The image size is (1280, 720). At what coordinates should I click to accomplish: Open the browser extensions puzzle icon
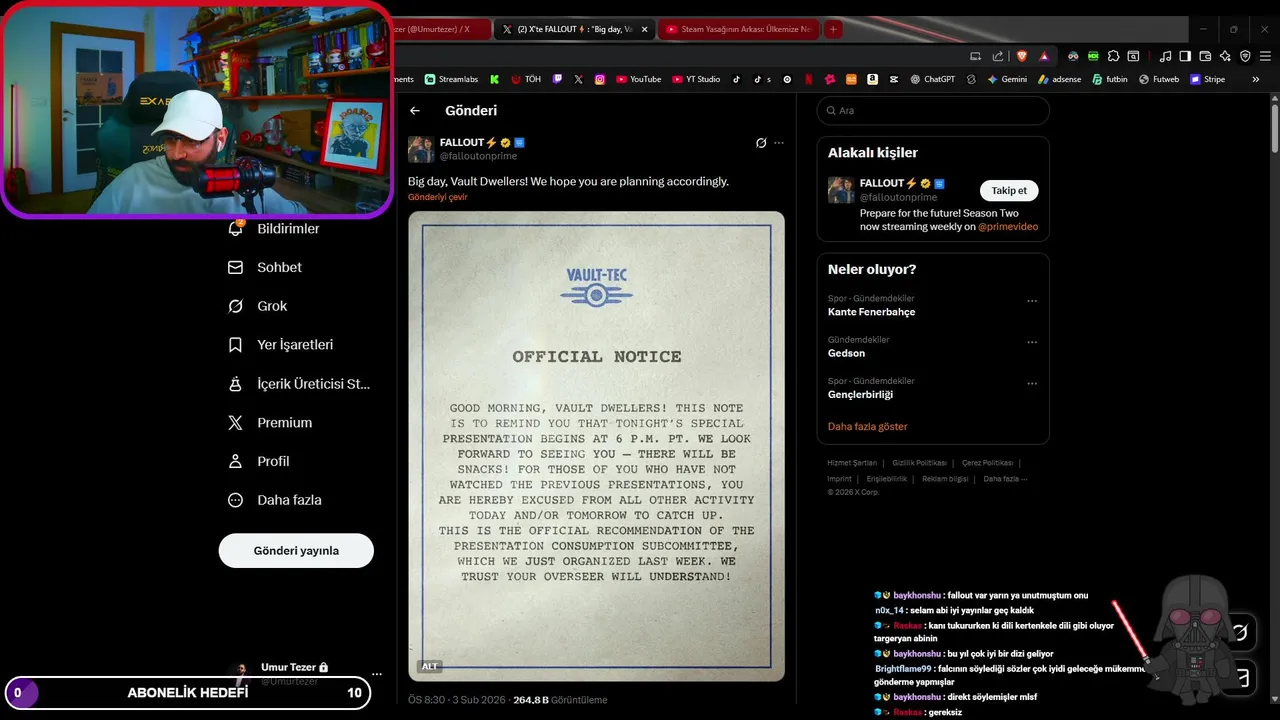pos(1114,56)
